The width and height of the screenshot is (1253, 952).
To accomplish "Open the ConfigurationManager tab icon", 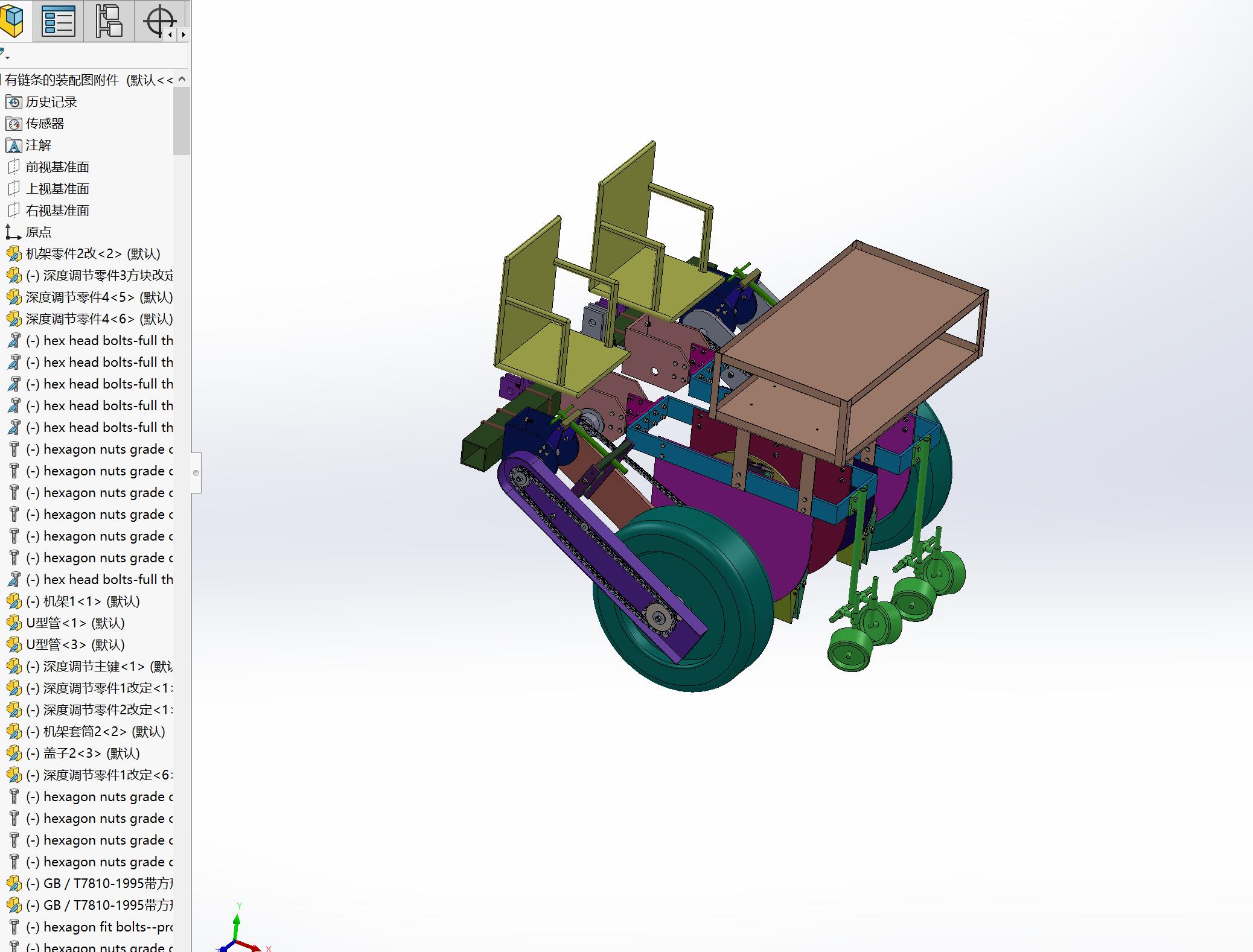I will coord(109,21).
